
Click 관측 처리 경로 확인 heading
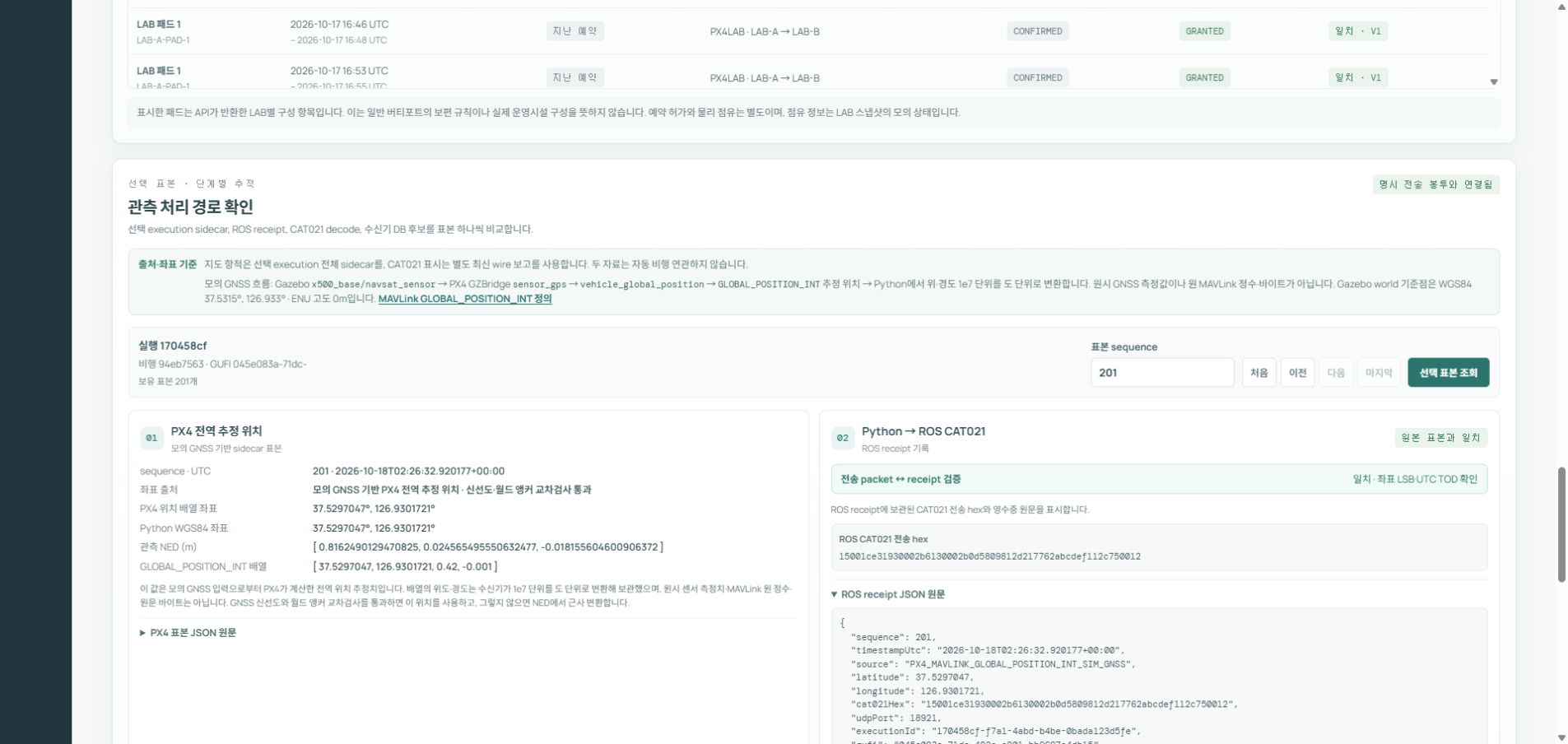(x=191, y=207)
